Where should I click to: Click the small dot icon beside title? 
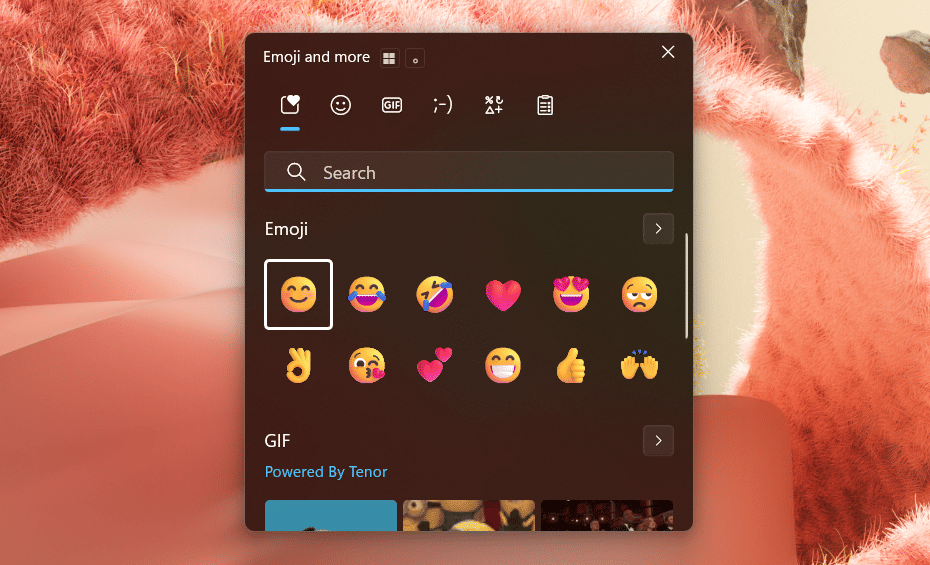pos(415,59)
